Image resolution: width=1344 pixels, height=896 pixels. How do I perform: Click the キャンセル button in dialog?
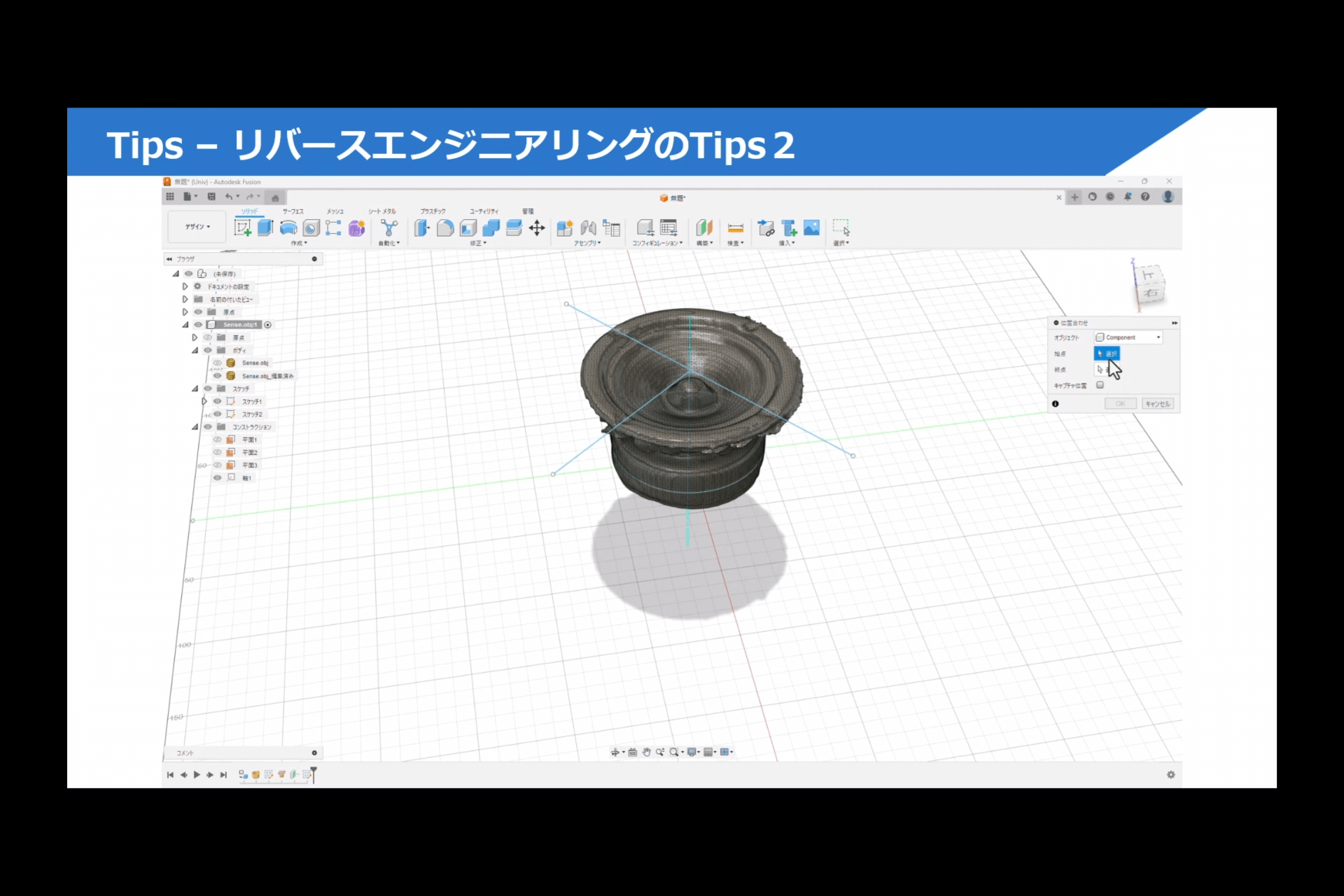click(x=1158, y=404)
